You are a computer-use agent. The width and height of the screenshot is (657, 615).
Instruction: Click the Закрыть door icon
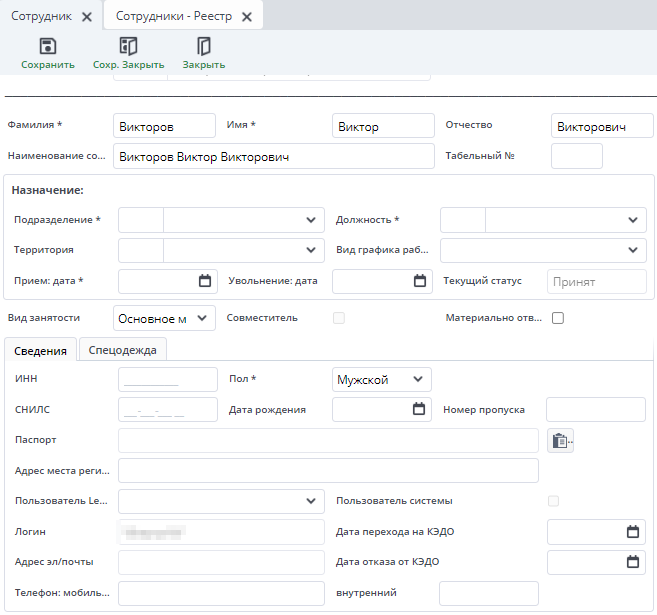coord(203,46)
